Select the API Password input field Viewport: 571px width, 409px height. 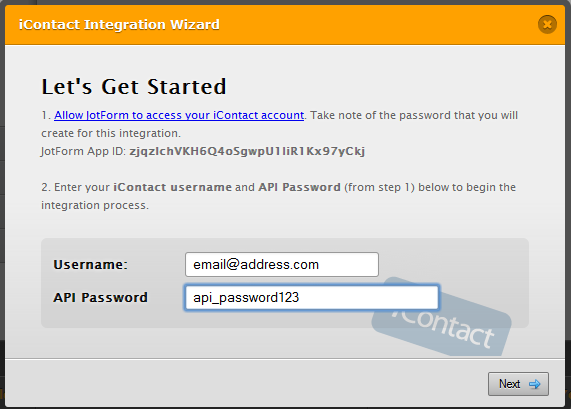pyautogui.click(x=312, y=298)
